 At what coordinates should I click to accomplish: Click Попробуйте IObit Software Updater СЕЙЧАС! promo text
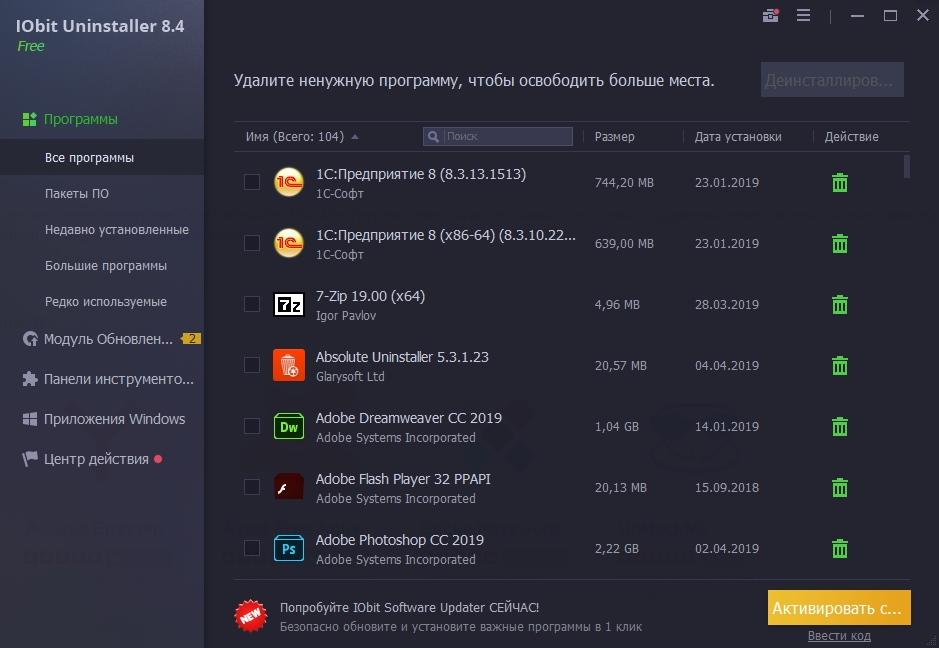[x=409, y=607]
